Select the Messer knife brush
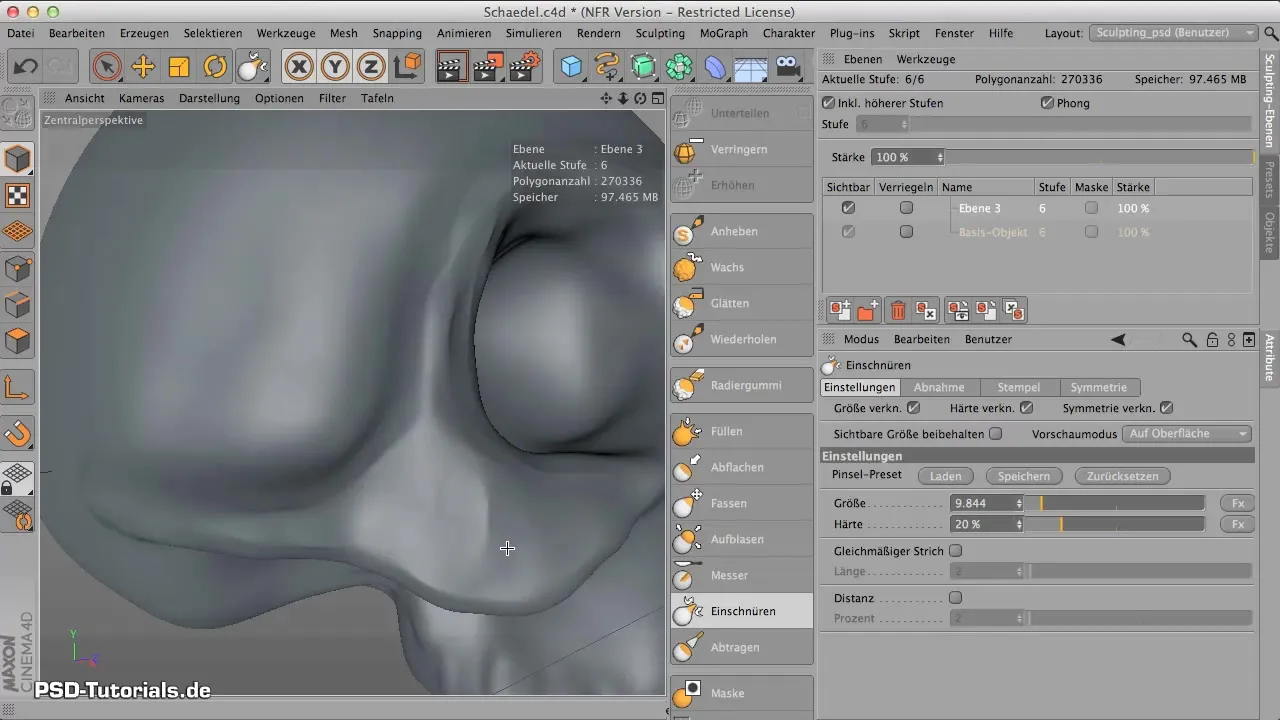The height and width of the screenshot is (720, 1280). (x=741, y=575)
